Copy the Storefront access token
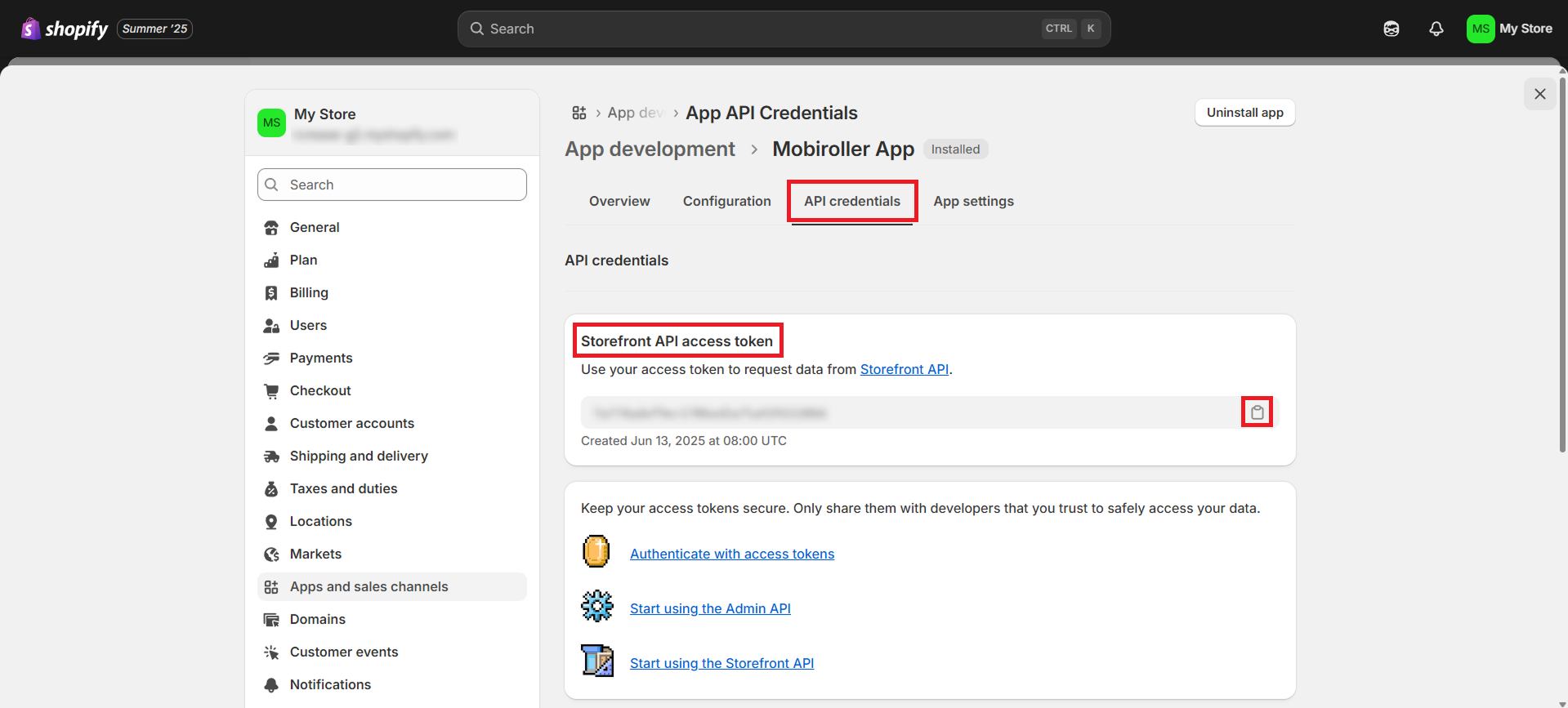 tap(1257, 412)
